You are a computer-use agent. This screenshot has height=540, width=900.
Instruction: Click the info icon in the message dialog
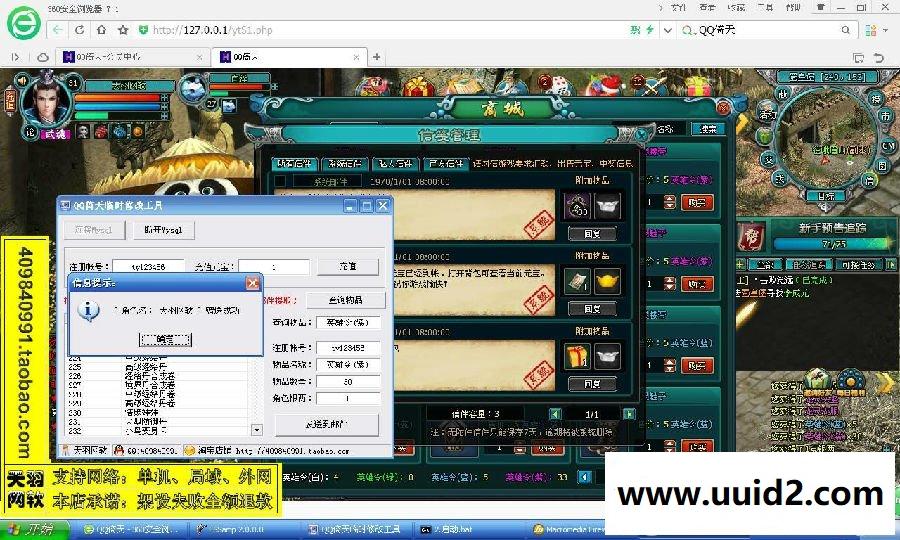point(88,310)
